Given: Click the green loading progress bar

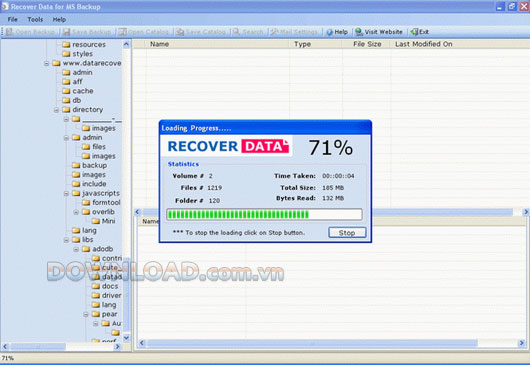Looking at the screenshot, I should click(264, 214).
